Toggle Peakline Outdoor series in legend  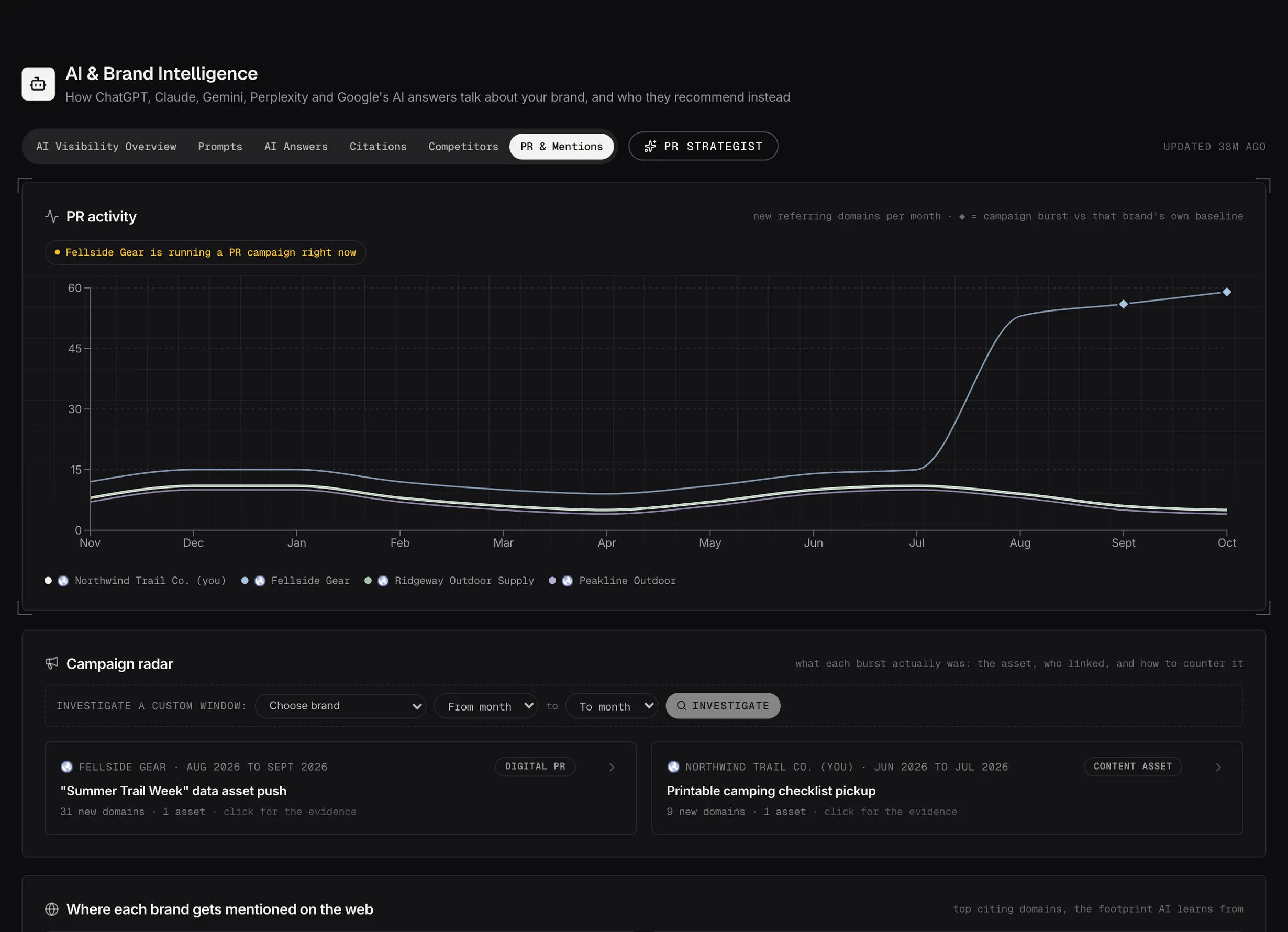coord(612,581)
